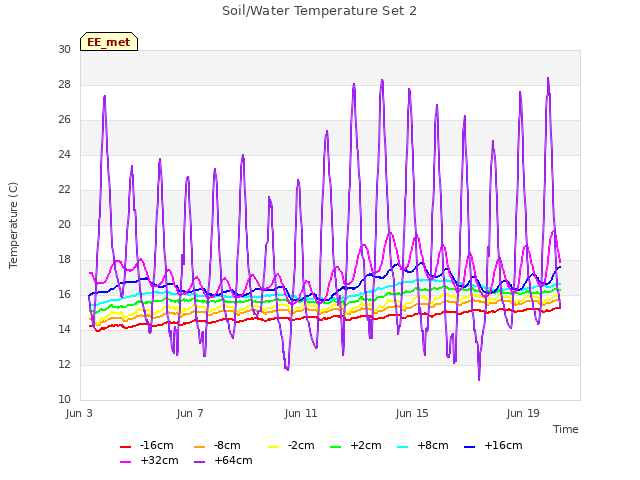Click the orange -8cm legend swatch

pyautogui.click(x=199, y=447)
